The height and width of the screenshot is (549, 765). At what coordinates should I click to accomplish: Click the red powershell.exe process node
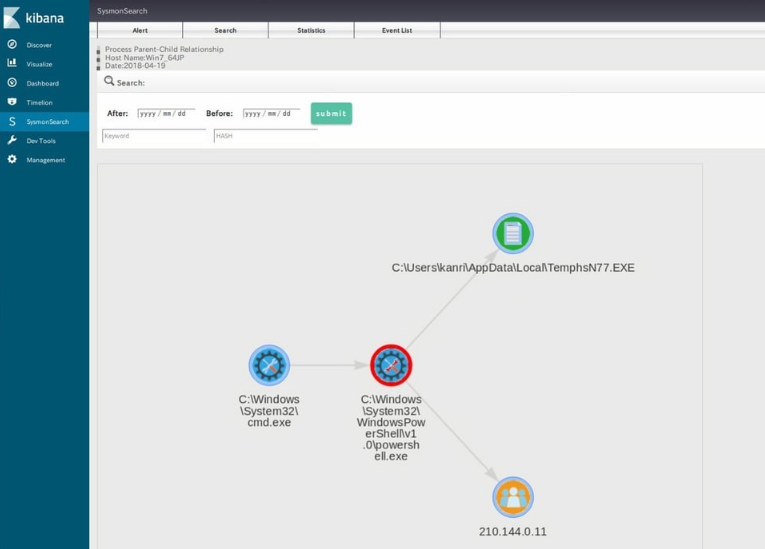391,366
